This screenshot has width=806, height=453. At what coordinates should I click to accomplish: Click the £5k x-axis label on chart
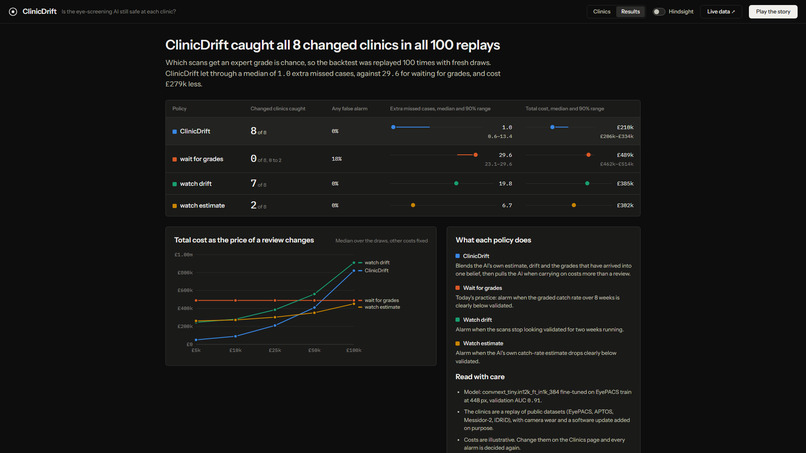(x=196, y=351)
